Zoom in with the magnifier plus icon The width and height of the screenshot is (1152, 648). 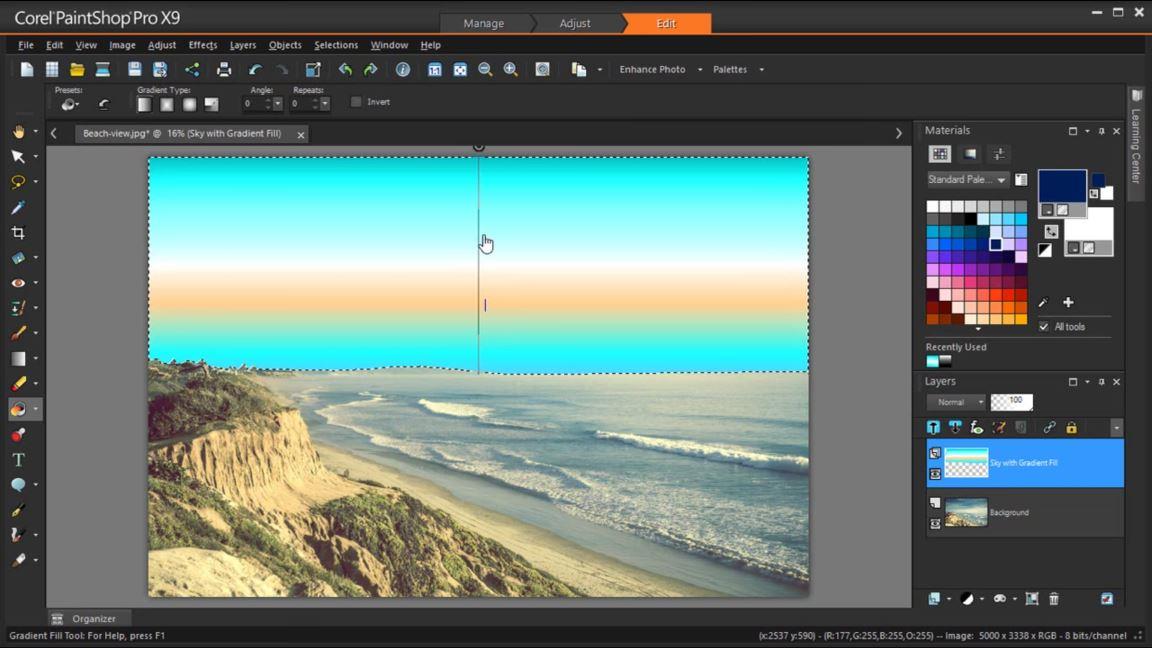click(x=511, y=69)
